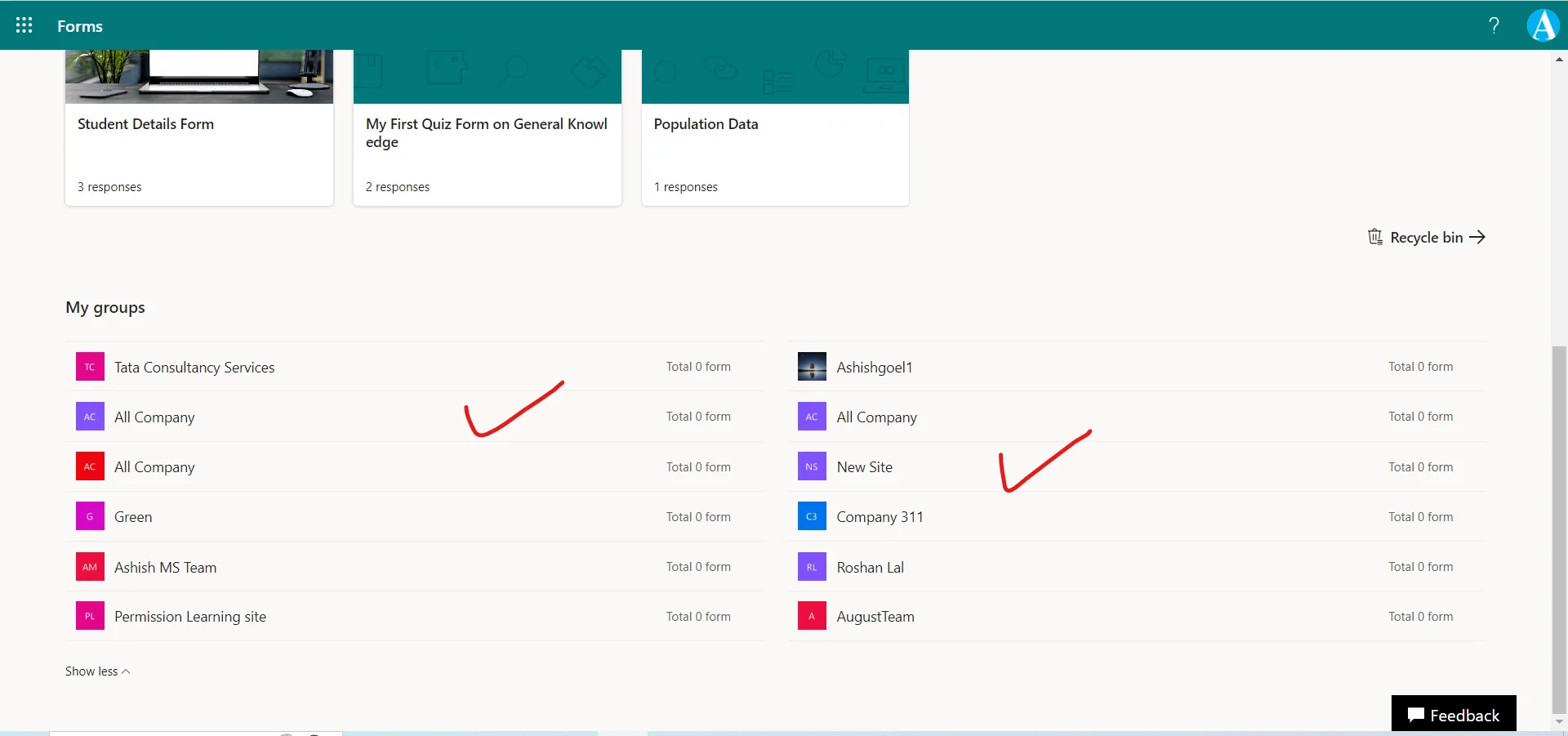
Task: Select the Permission Learning site group icon
Action: pos(90,616)
